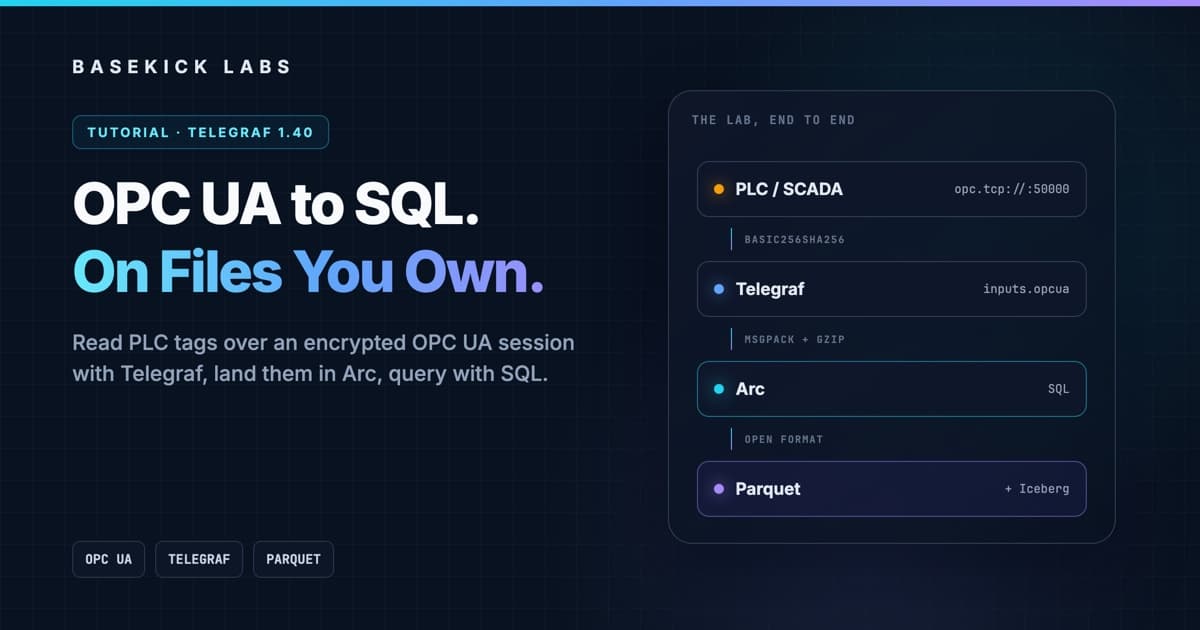1200x630 pixels.
Task: Click the opc.tcp://:50000 address text
Action: (1012, 189)
